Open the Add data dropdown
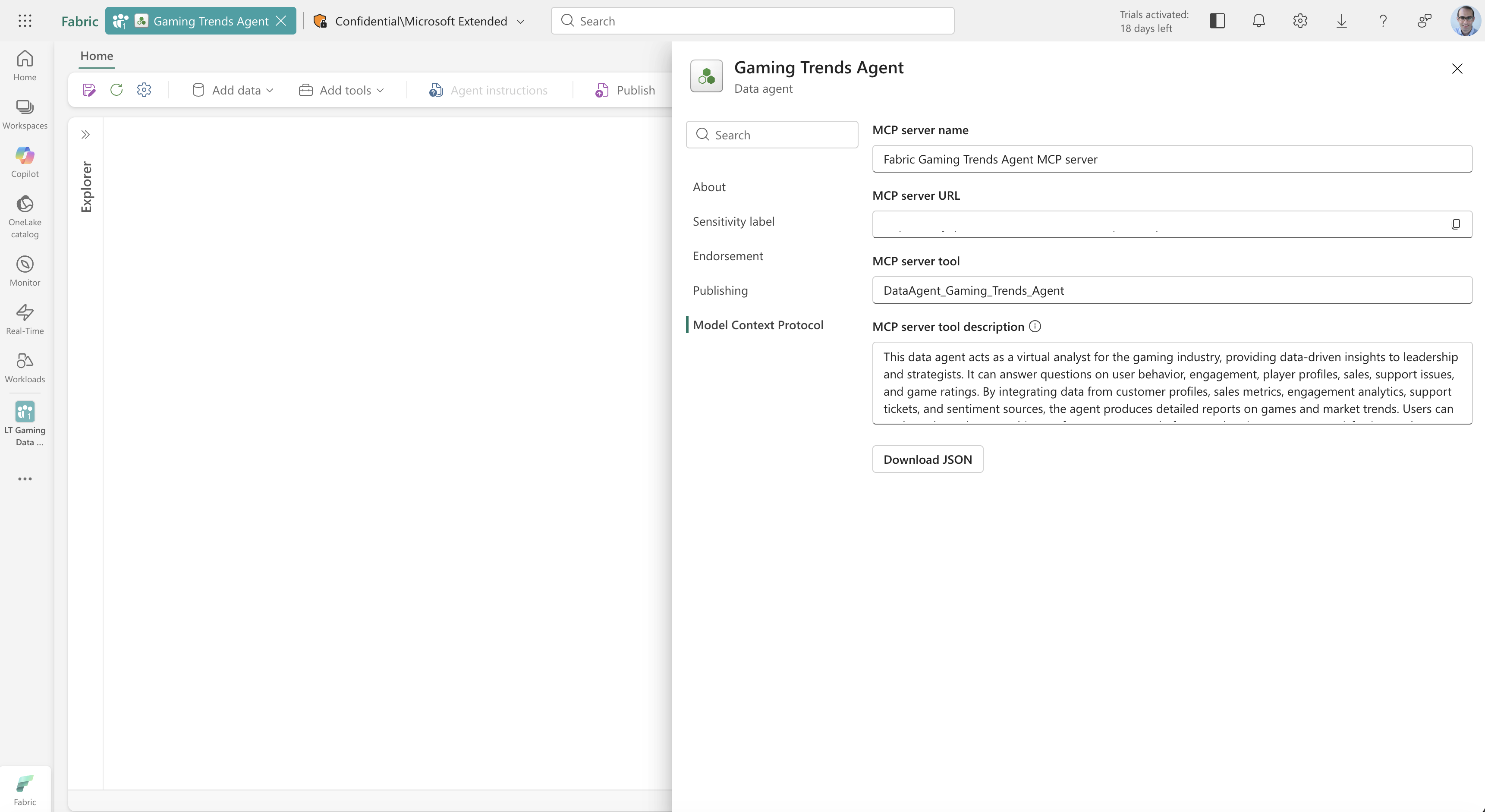 pos(233,90)
